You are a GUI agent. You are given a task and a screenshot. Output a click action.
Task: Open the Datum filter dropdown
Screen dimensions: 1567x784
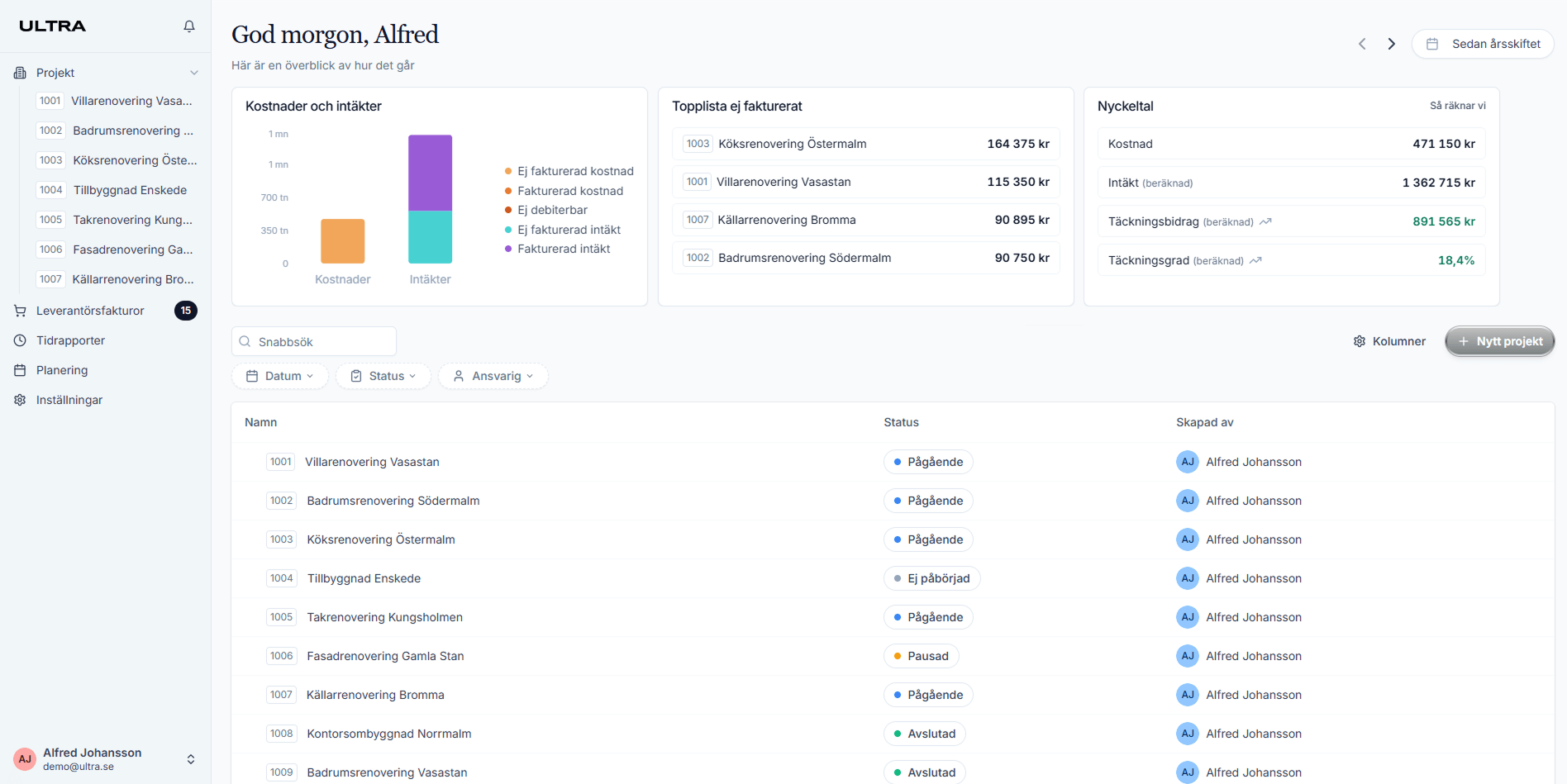coord(280,376)
